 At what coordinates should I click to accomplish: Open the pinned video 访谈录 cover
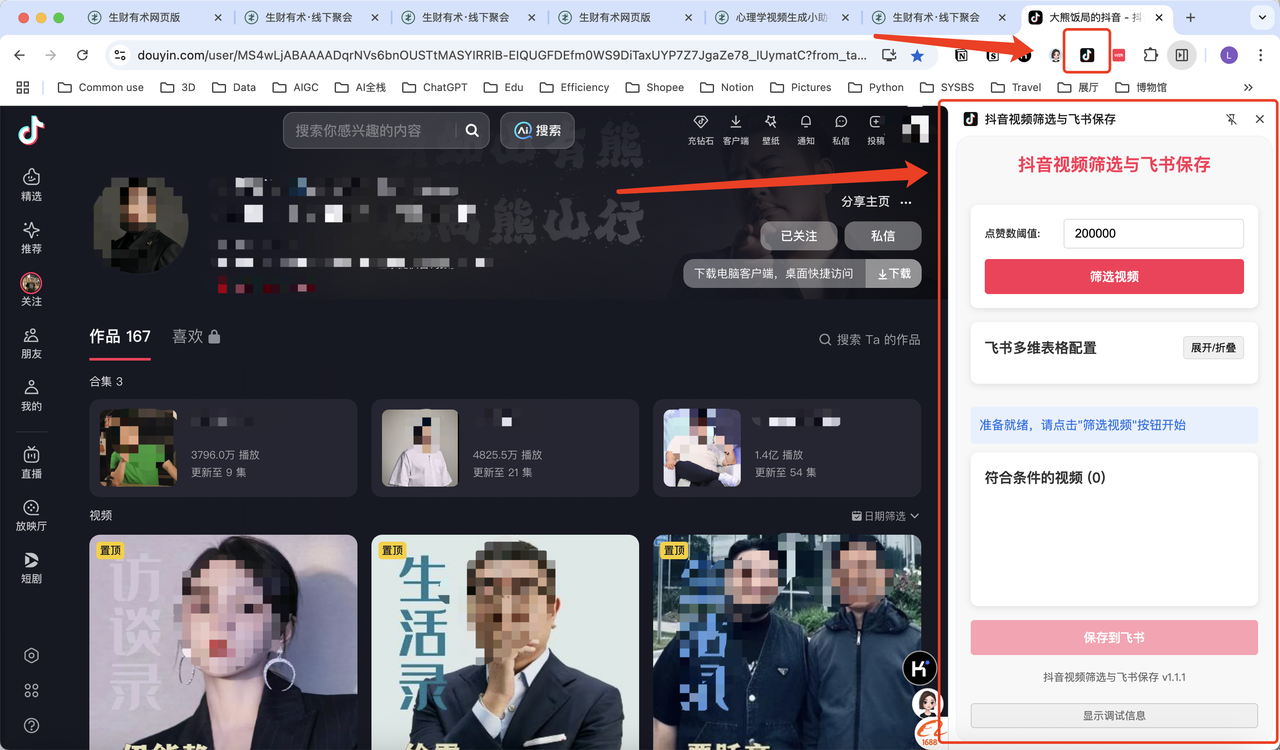[x=223, y=642]
